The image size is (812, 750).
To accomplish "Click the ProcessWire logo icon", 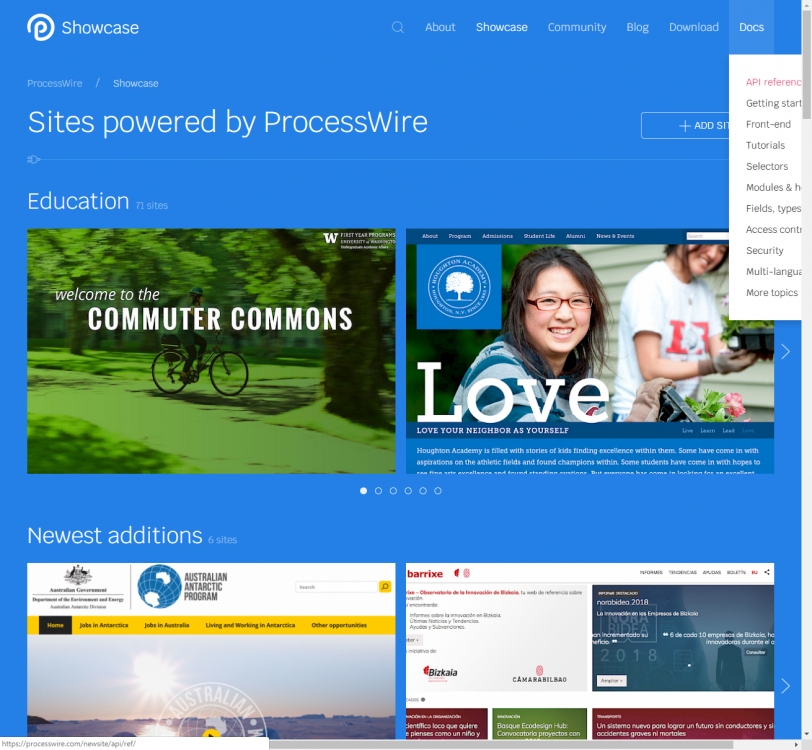I will click(x=40, y=27).
